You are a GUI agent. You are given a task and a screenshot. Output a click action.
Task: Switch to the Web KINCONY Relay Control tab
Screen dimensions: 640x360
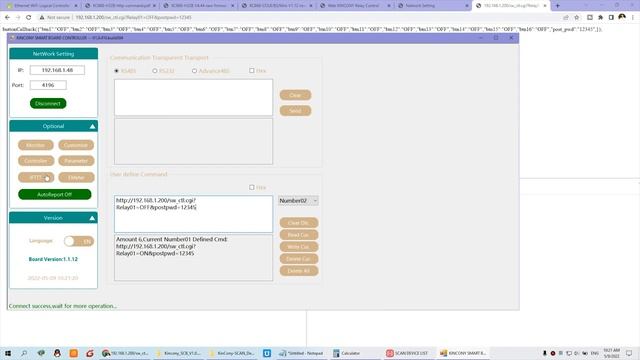coord(356,6)
